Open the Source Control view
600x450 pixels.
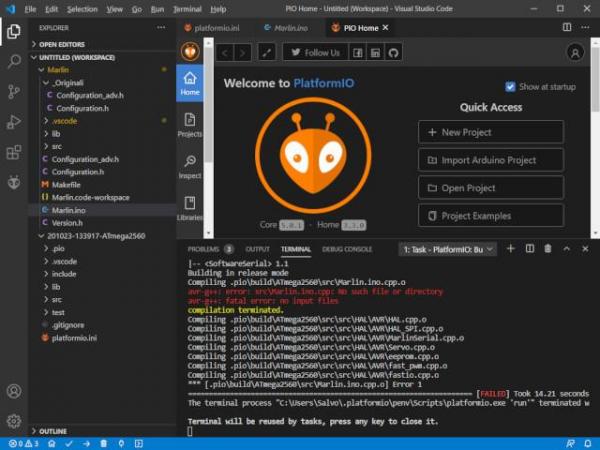pyautogui.click(x=14, y=92)
